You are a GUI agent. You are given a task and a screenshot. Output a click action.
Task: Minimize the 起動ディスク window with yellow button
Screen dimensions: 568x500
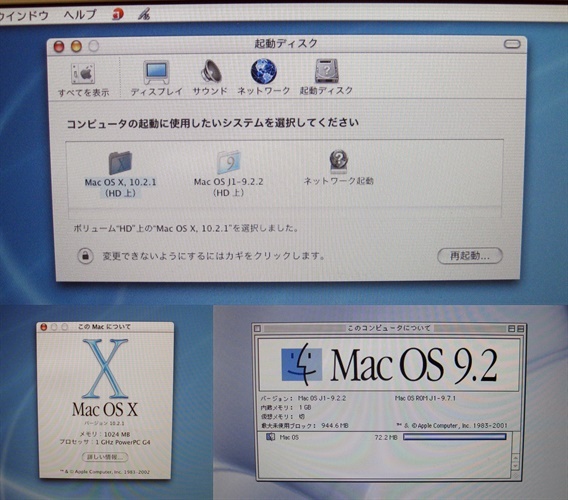point(76,46)
